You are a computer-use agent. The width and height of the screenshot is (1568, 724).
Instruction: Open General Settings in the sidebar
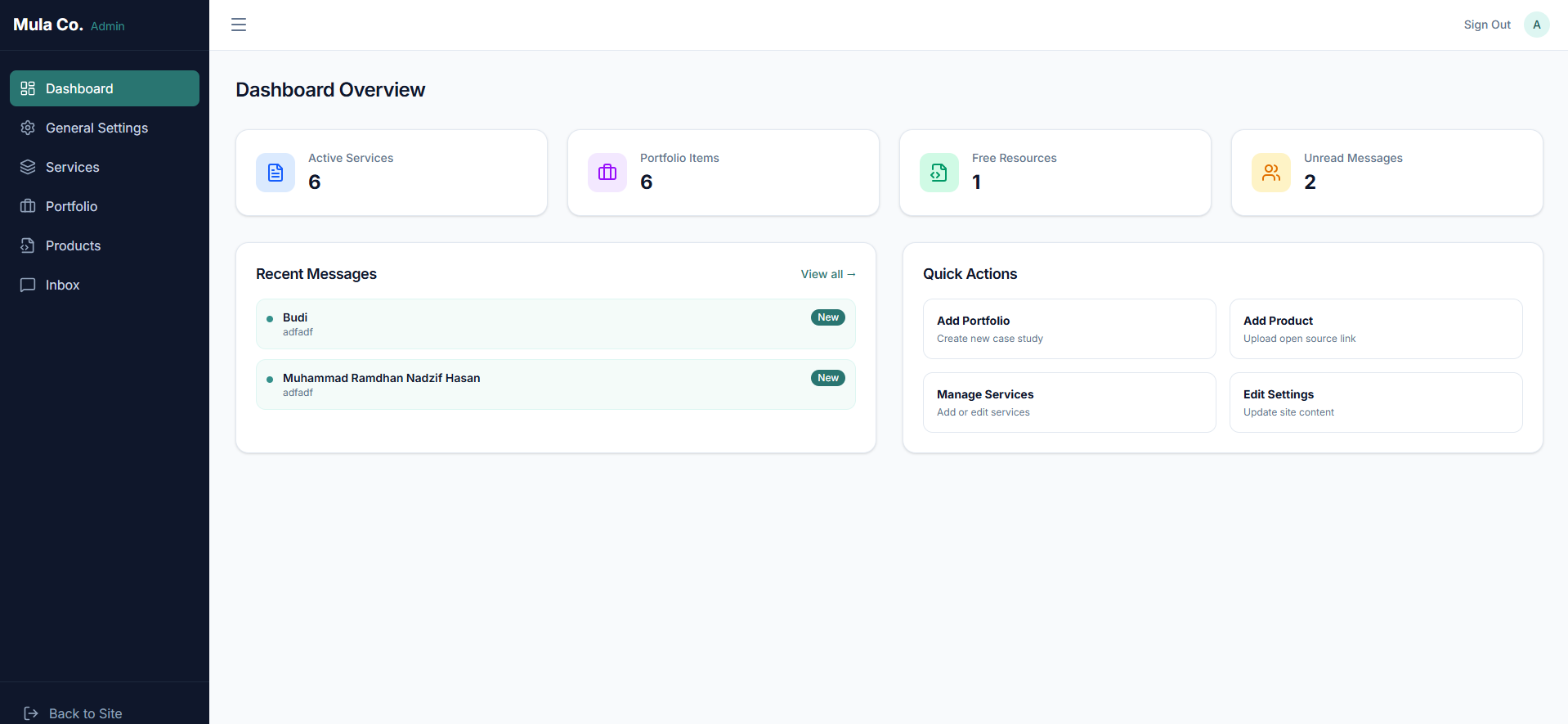point(105,128)
